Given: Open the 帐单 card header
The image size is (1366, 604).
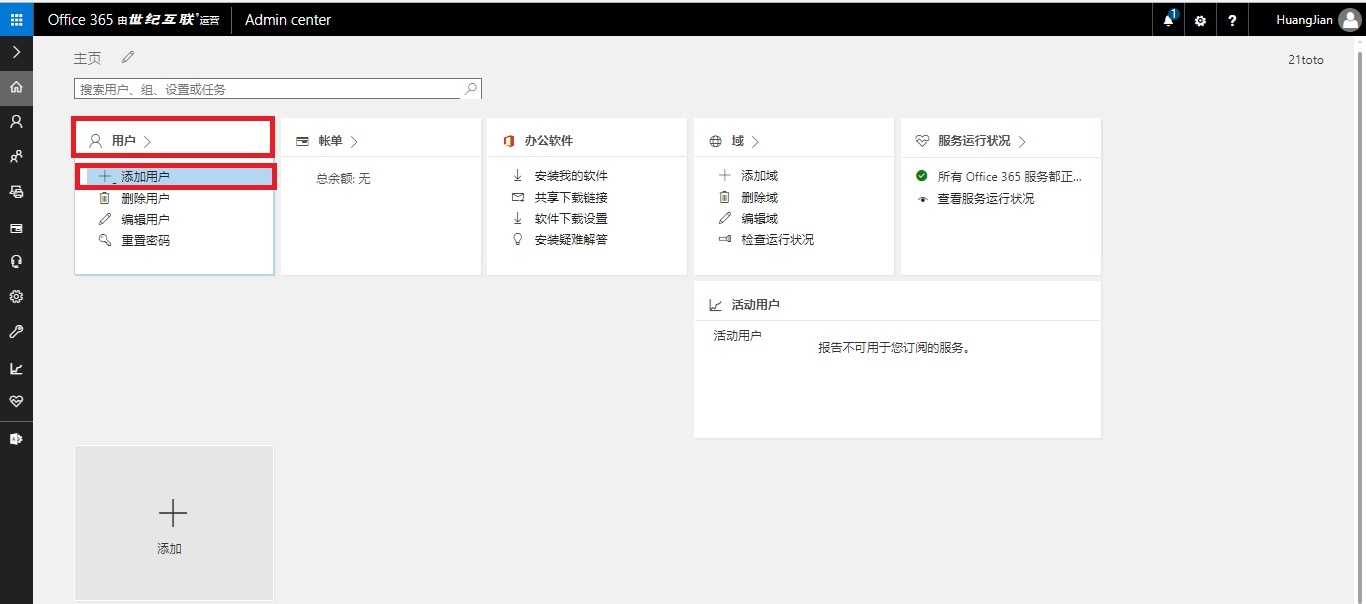Looking at the screenshot, I should (381, 141).
